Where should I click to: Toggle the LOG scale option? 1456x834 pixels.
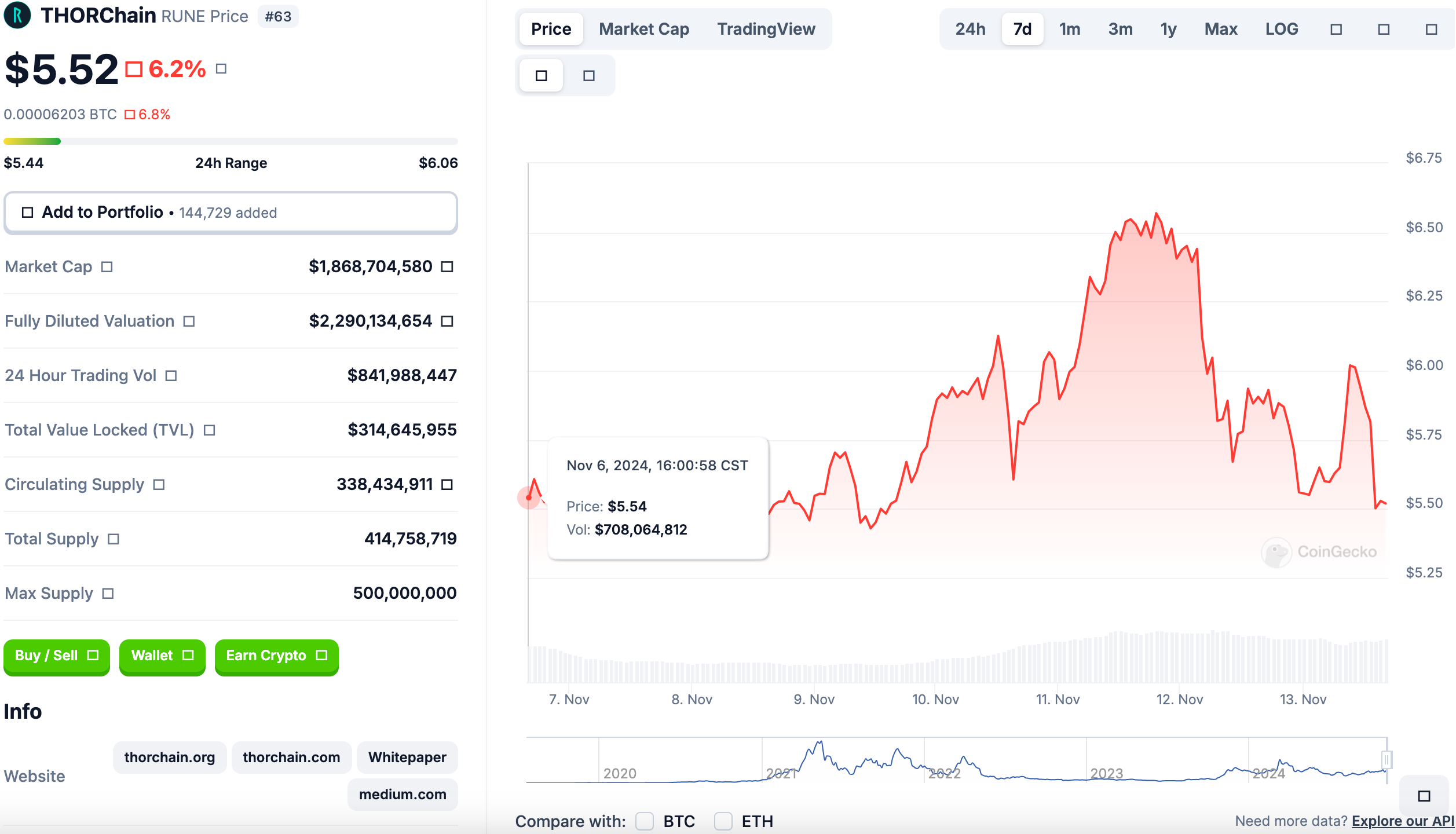click(1281, 30)
